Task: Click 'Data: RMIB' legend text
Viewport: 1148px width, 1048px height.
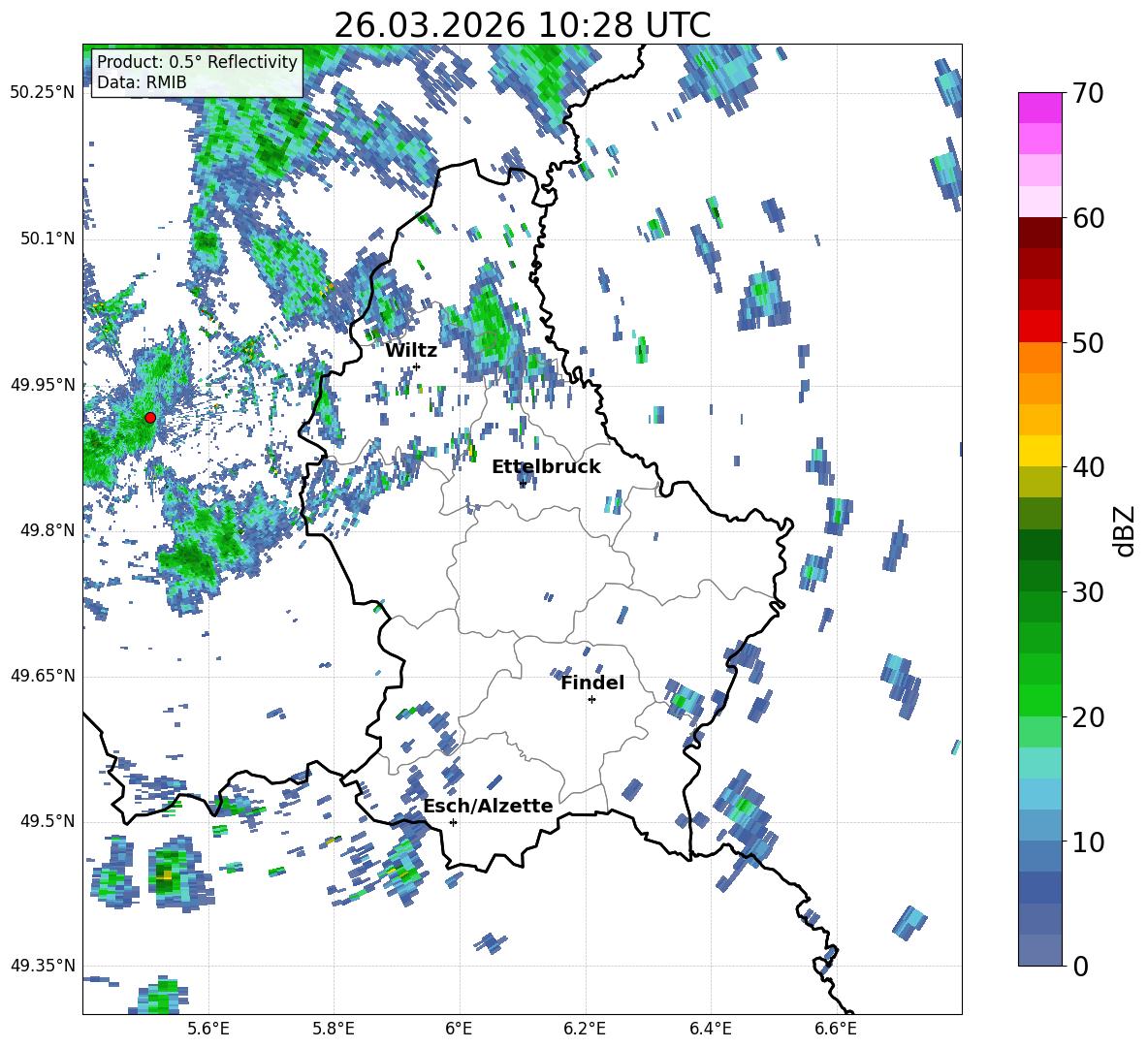Action: 142,82
